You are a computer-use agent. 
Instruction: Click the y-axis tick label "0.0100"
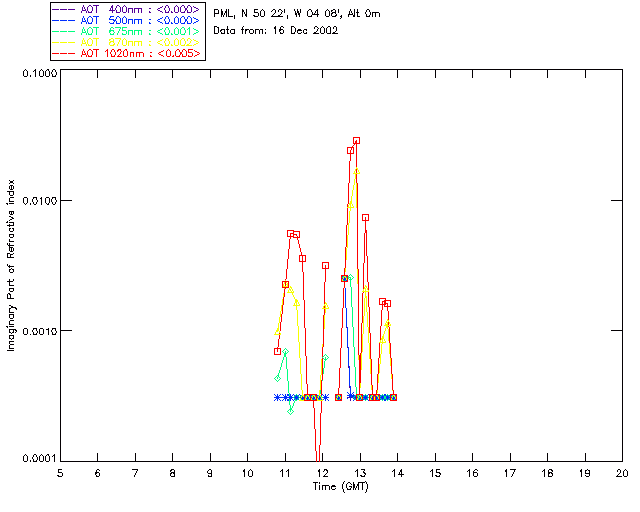[x=40, y=201]
